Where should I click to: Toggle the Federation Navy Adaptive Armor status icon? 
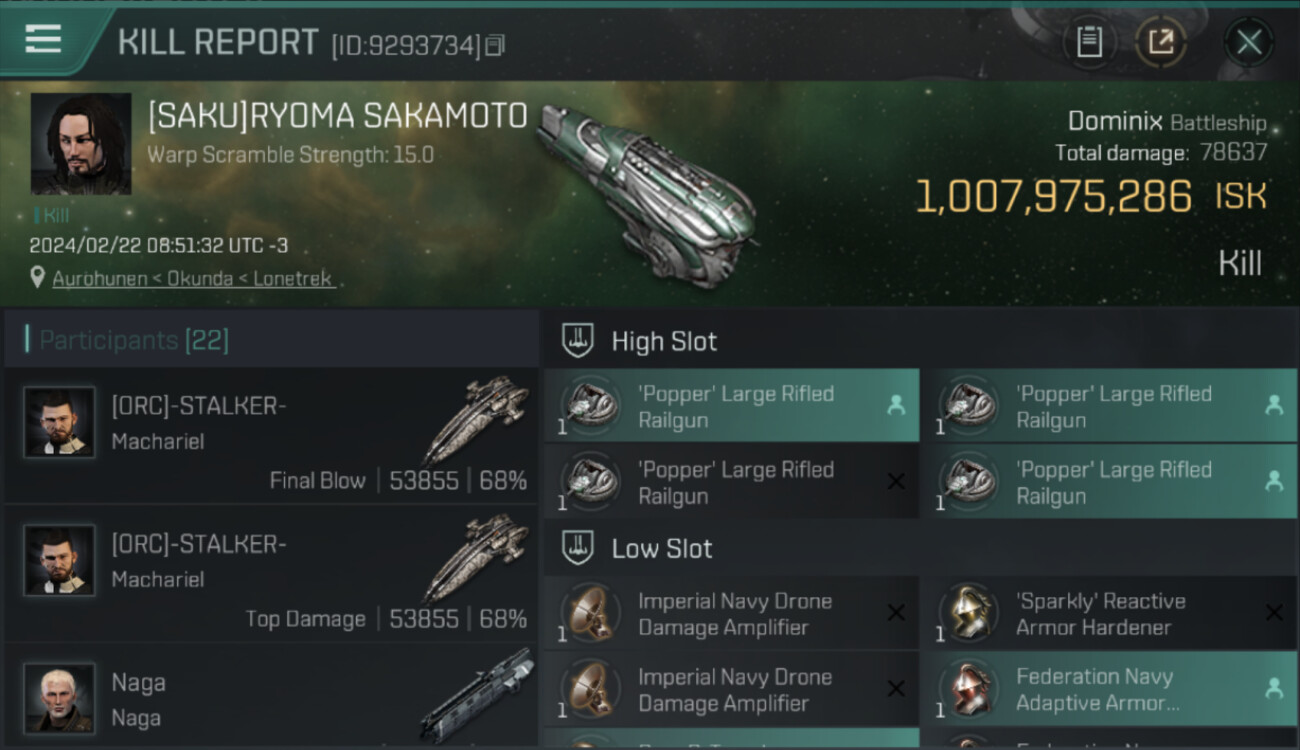click(1274, 688)
